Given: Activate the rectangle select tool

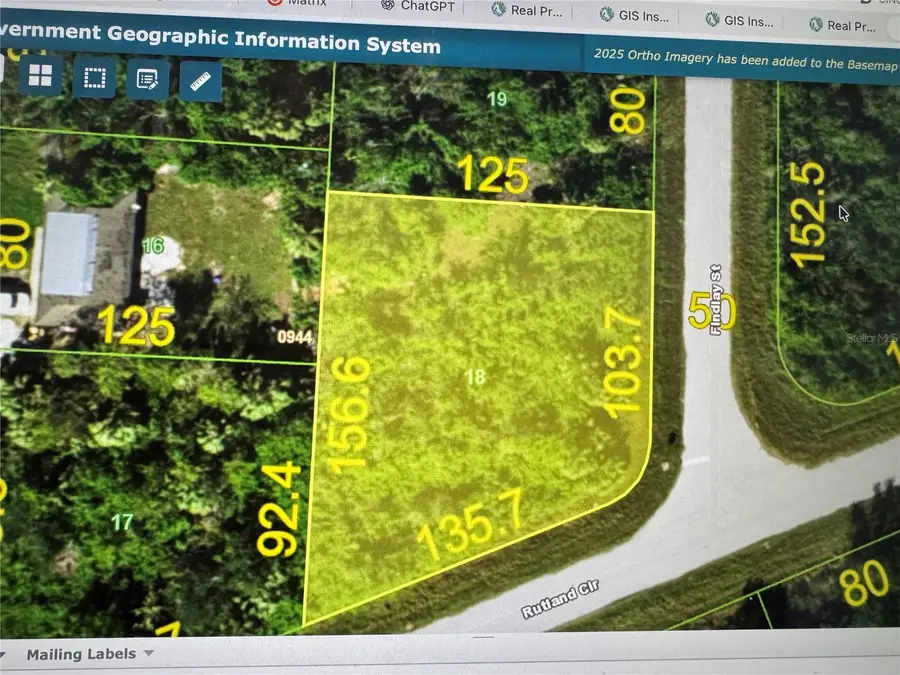Looking at the screenshot, I should coord(95,77).
